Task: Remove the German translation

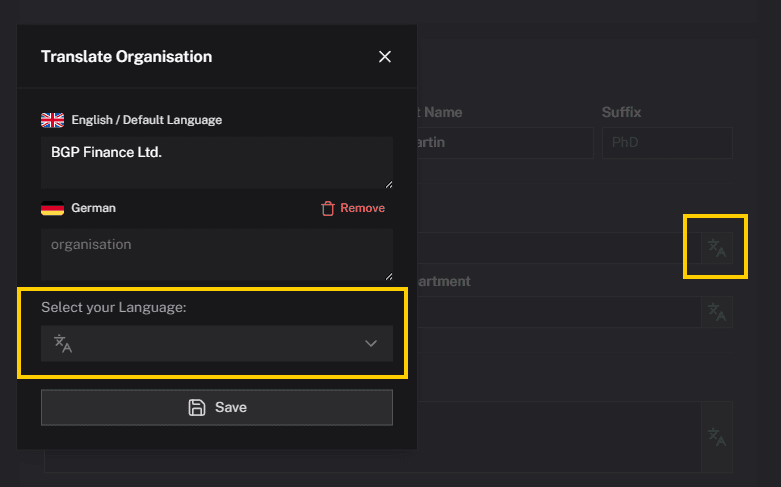Action: (x=353, y=208)
